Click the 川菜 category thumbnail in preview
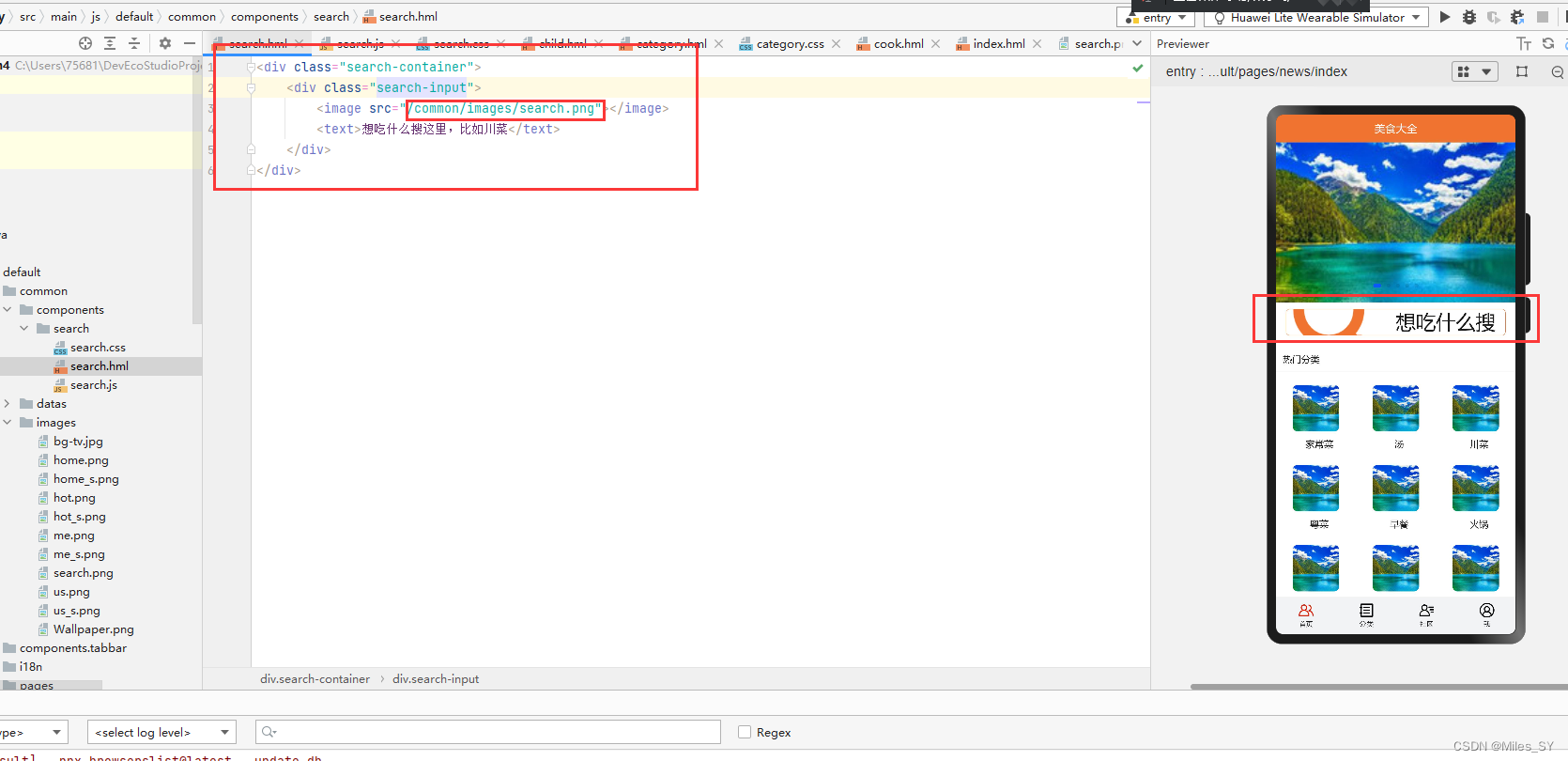Image resolution: width=1568 pixels, height=761 pixels. [x=1475, y=409]
